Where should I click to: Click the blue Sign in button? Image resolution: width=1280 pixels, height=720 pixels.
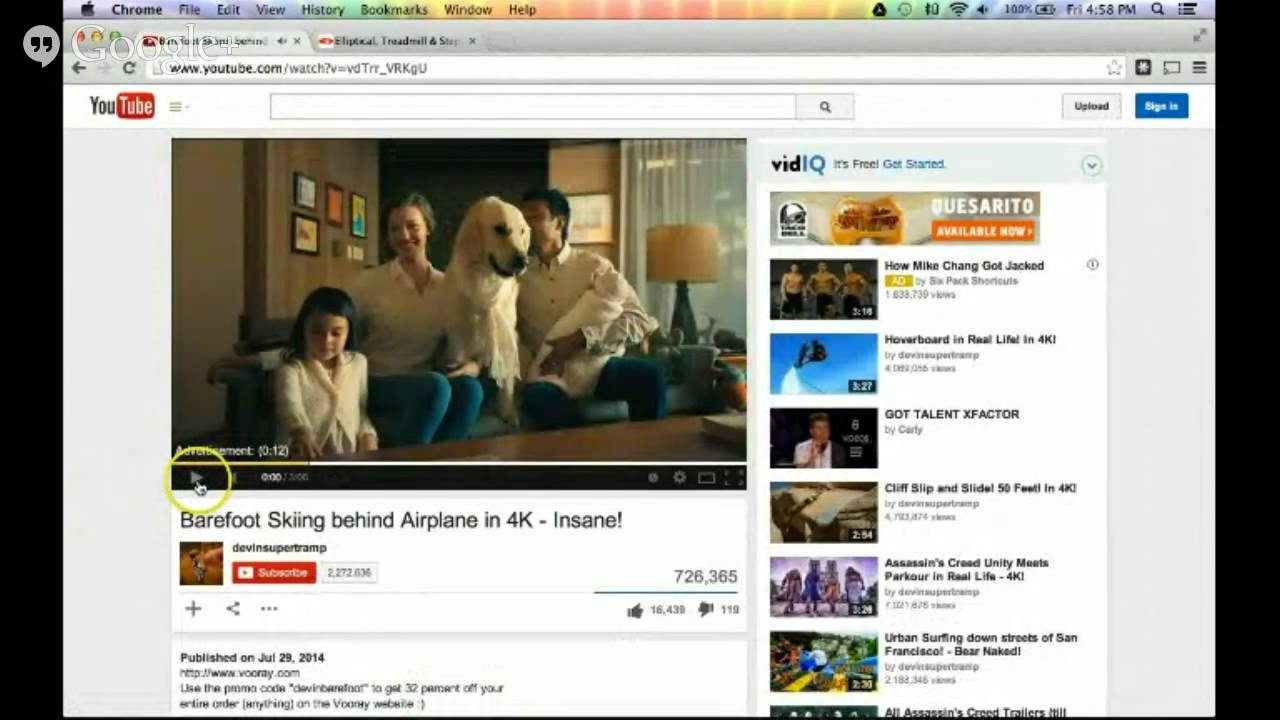1161,106
